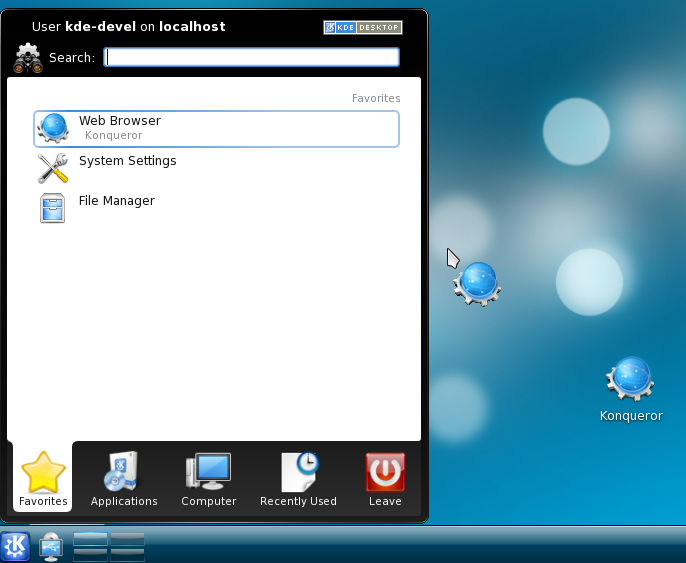Launch Konqueror Web Browser from Favorites

(x=216, y=128)
